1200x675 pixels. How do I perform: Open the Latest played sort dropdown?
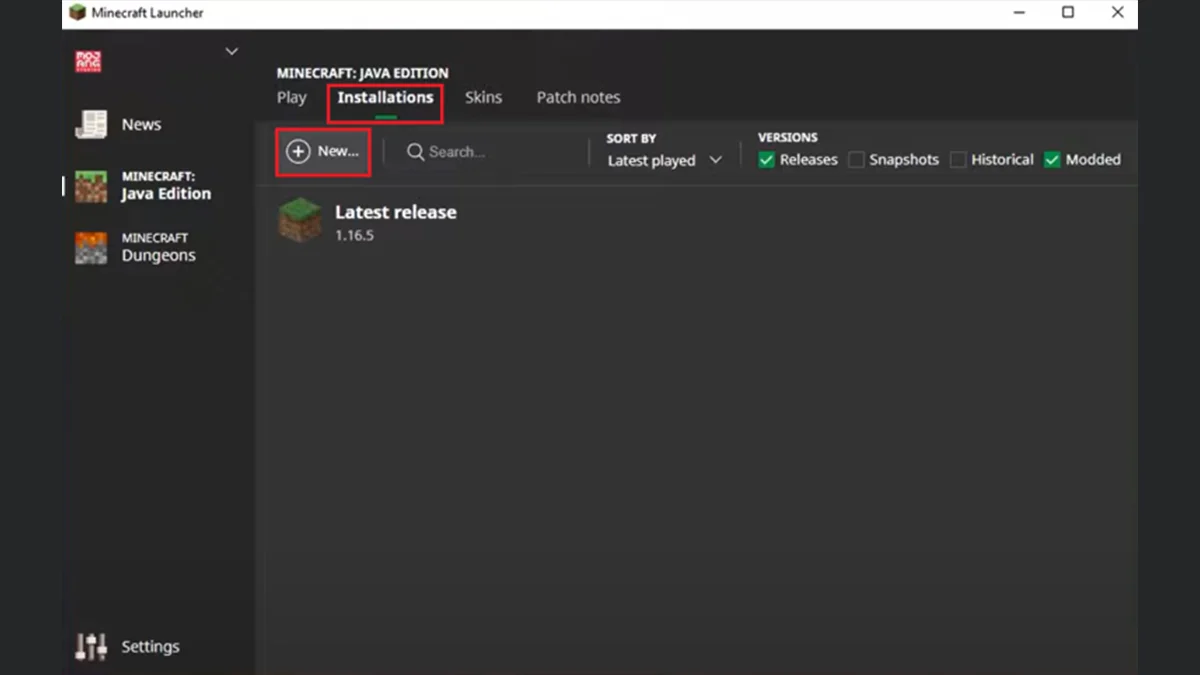[663, 160]
